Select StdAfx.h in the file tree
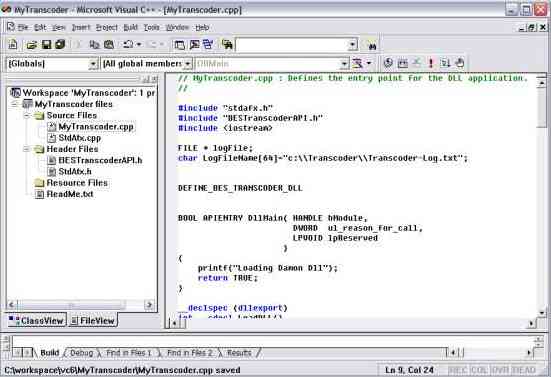551x377 pixels. click(75, 172)
